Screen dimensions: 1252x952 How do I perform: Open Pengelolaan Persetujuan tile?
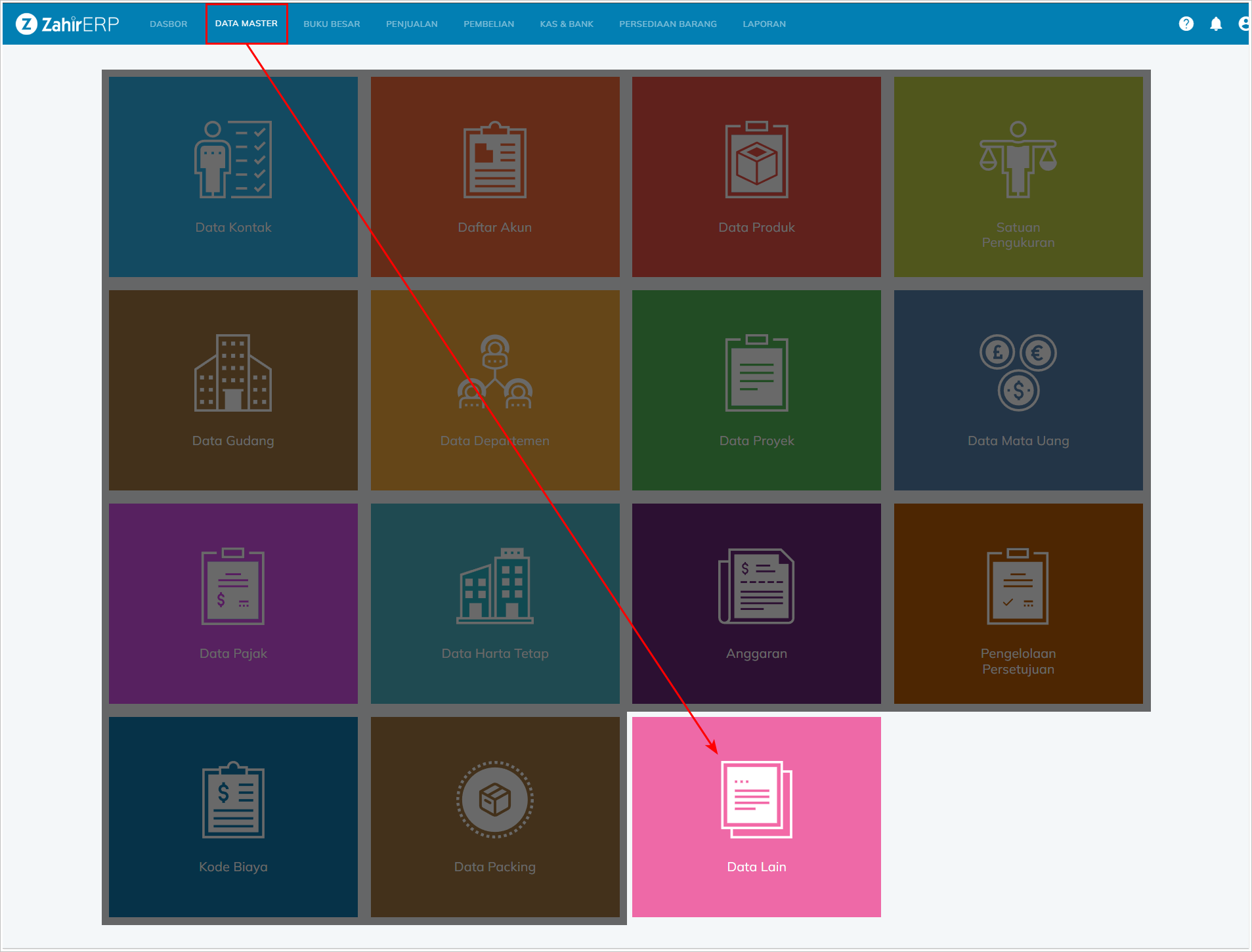[x=1018, y=603]
